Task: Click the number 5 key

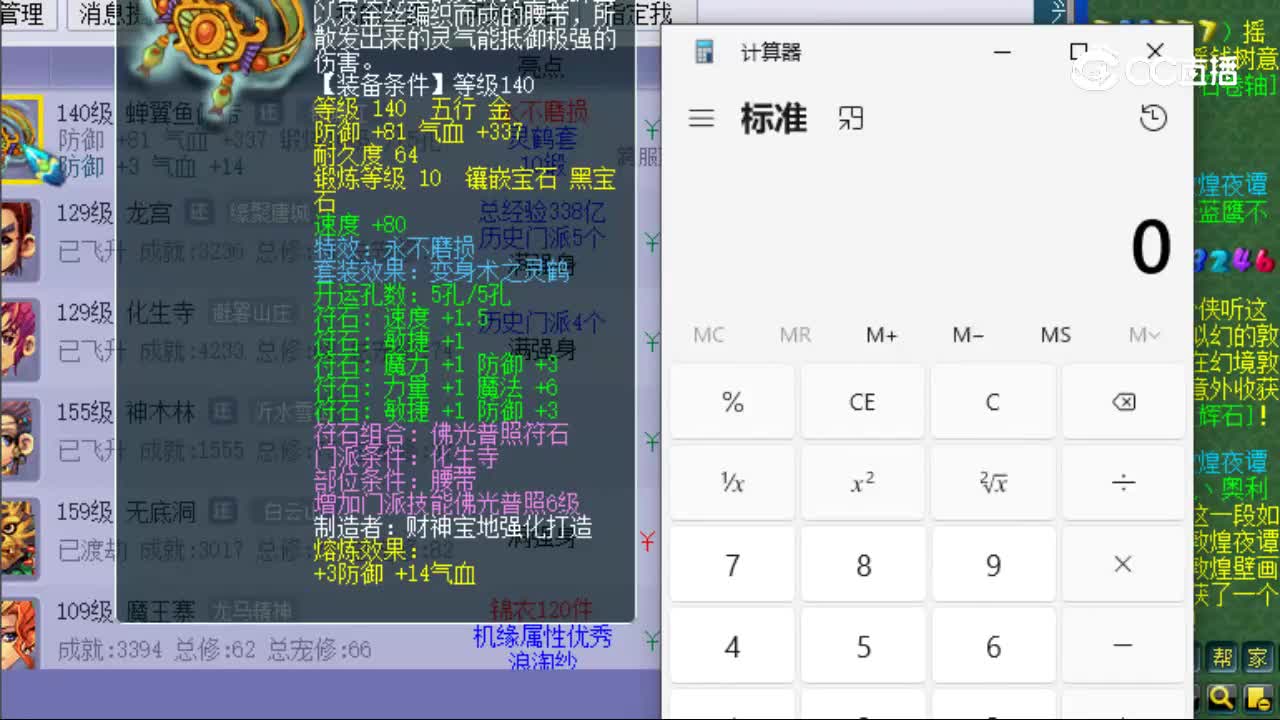Action: 862,647
